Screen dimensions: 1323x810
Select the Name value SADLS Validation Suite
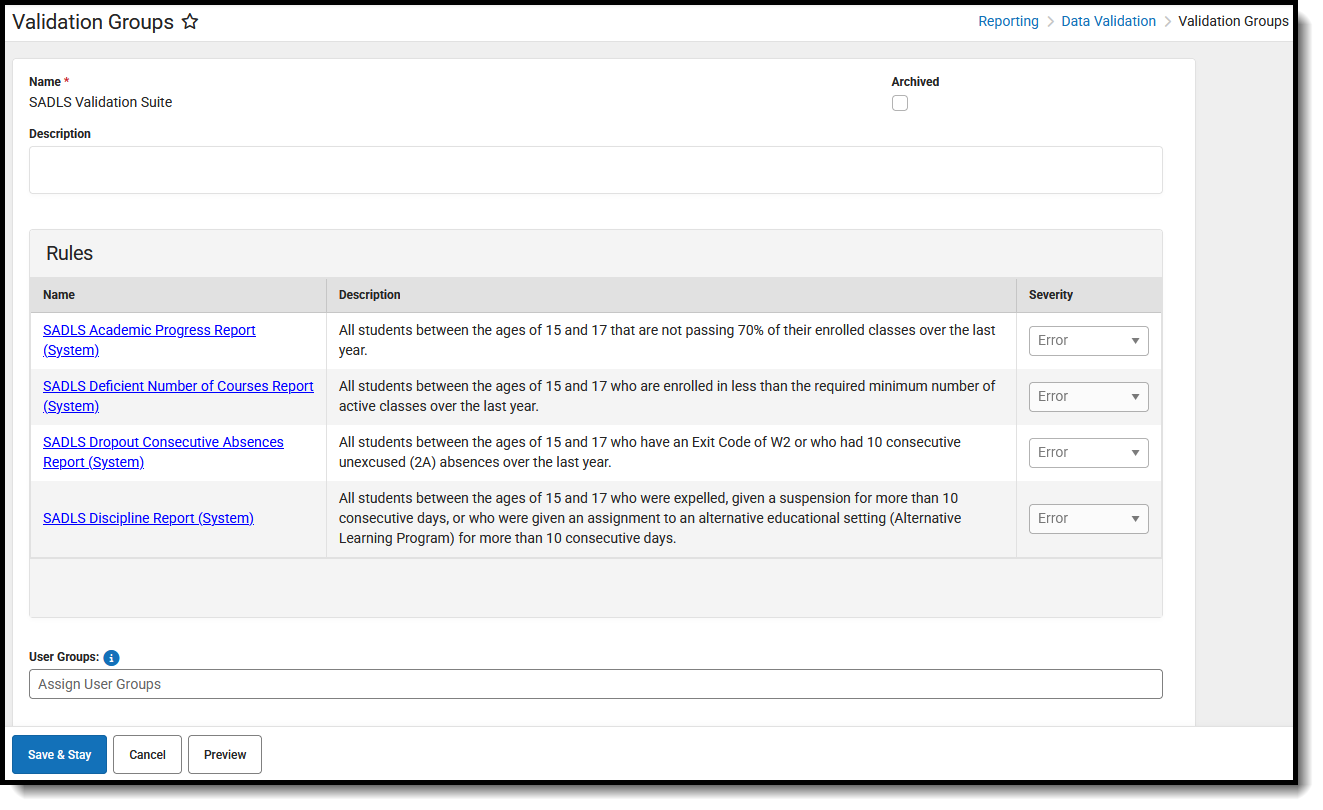pyautogui.click(x=101, y=102)
